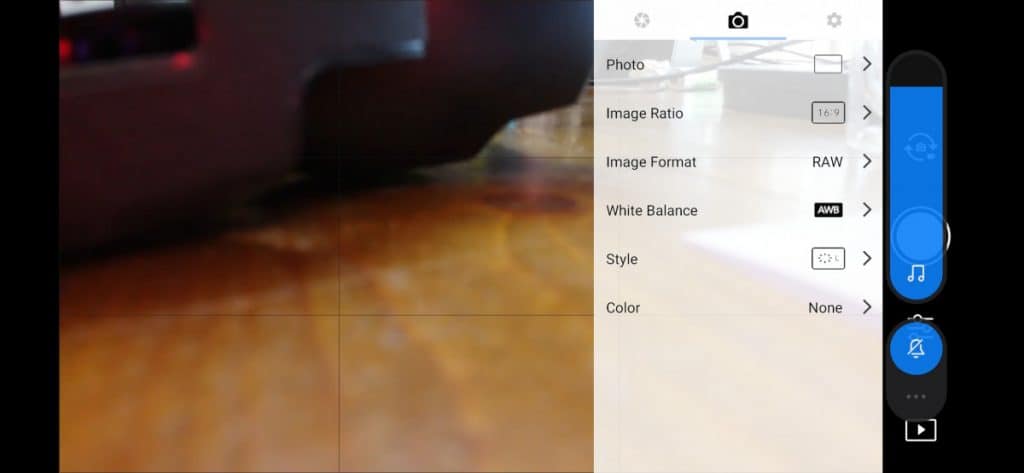
Task: Click the 16:9 ratio icon
Action: click(x=828, y=113)
